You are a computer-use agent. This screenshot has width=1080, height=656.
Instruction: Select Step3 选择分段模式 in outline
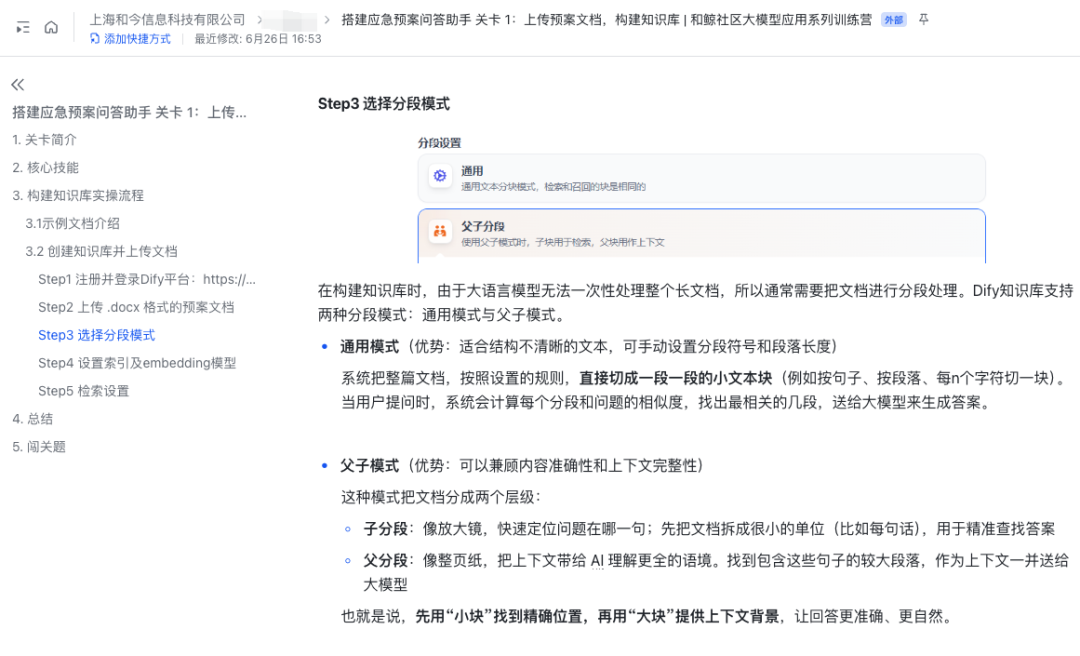click(96, 335)
